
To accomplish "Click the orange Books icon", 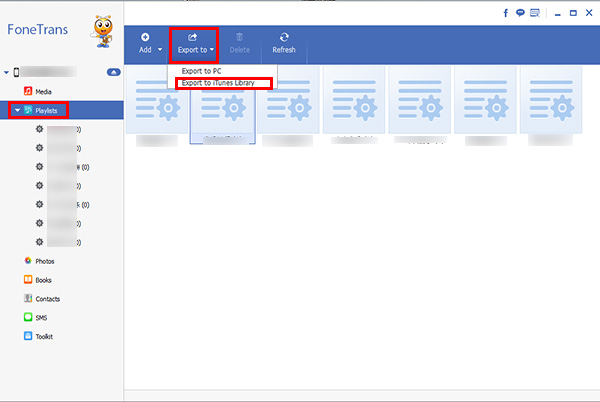I will pos(28,279).
